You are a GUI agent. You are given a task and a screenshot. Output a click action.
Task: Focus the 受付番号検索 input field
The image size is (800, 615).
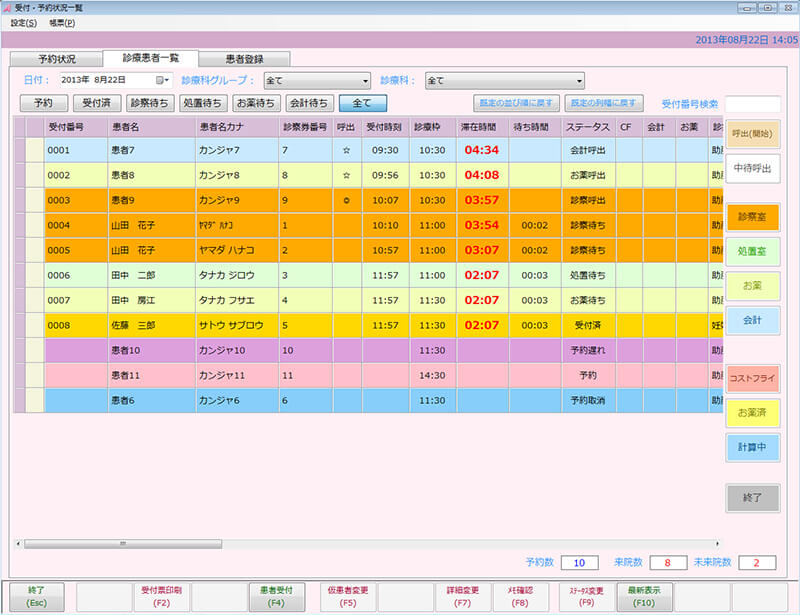tap(753, 104)
